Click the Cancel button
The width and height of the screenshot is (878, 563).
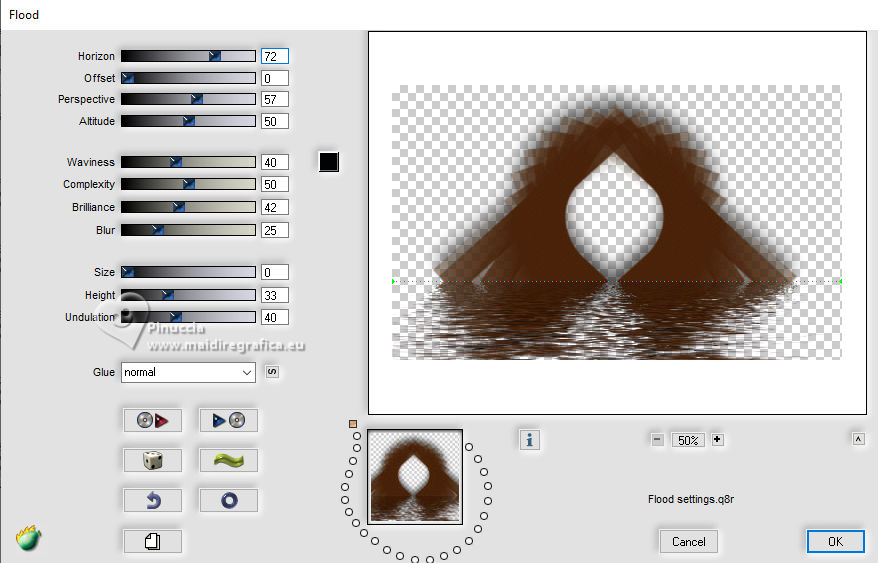tap(689, 542)
